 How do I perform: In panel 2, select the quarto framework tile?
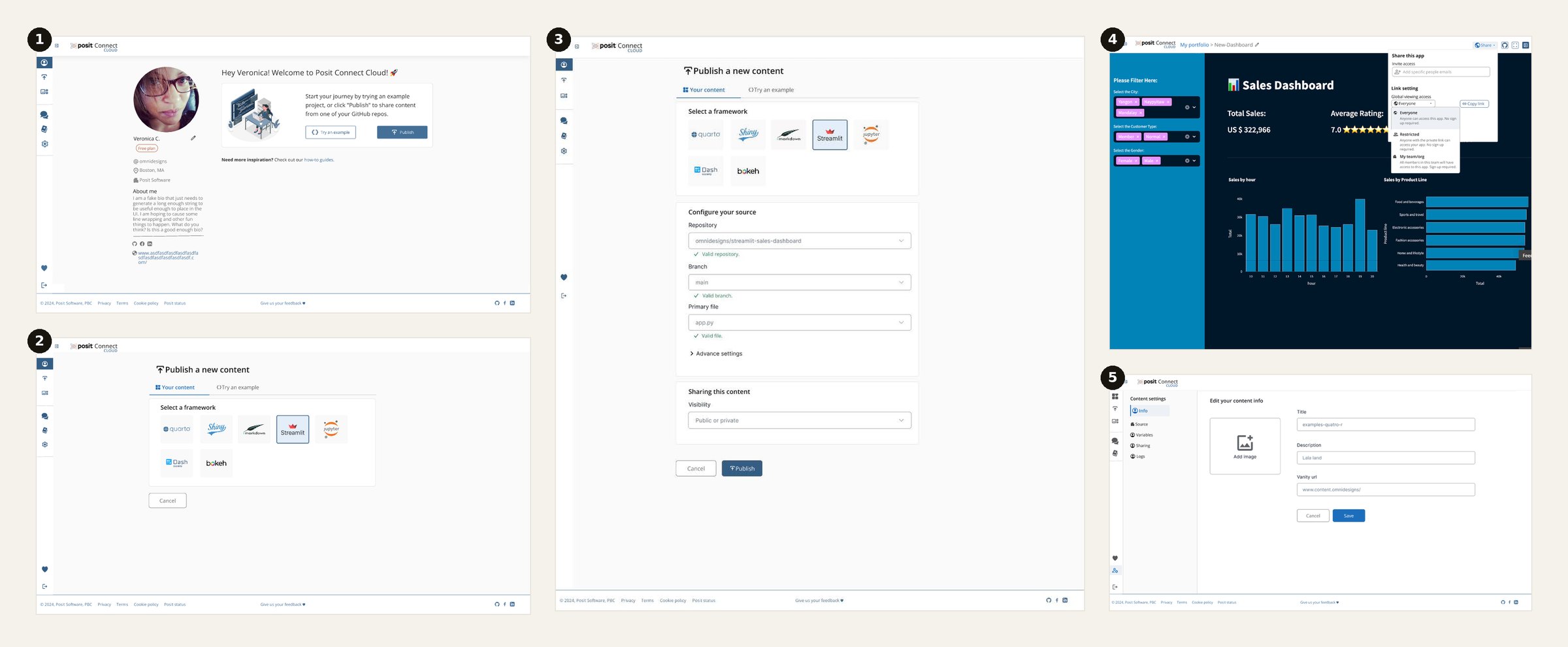click(x=177, y=429)
